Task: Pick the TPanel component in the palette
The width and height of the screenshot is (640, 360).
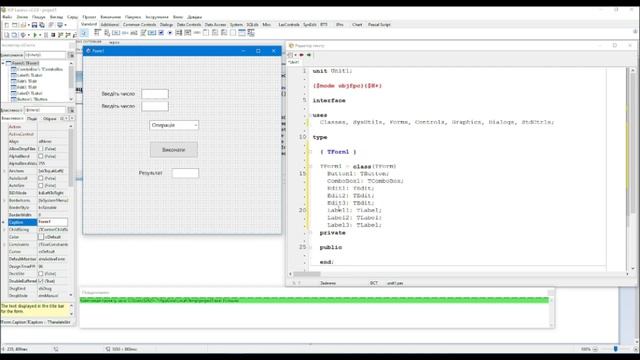Action: tap(233, 33)
